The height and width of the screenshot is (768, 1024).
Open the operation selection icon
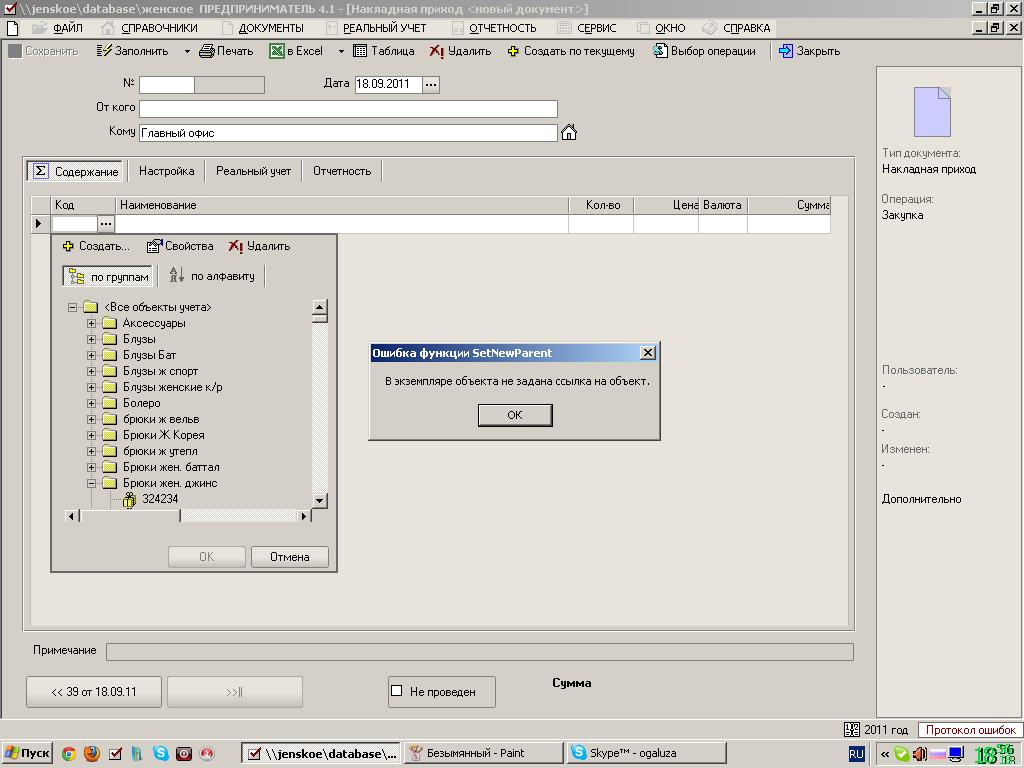click(660, 51)
